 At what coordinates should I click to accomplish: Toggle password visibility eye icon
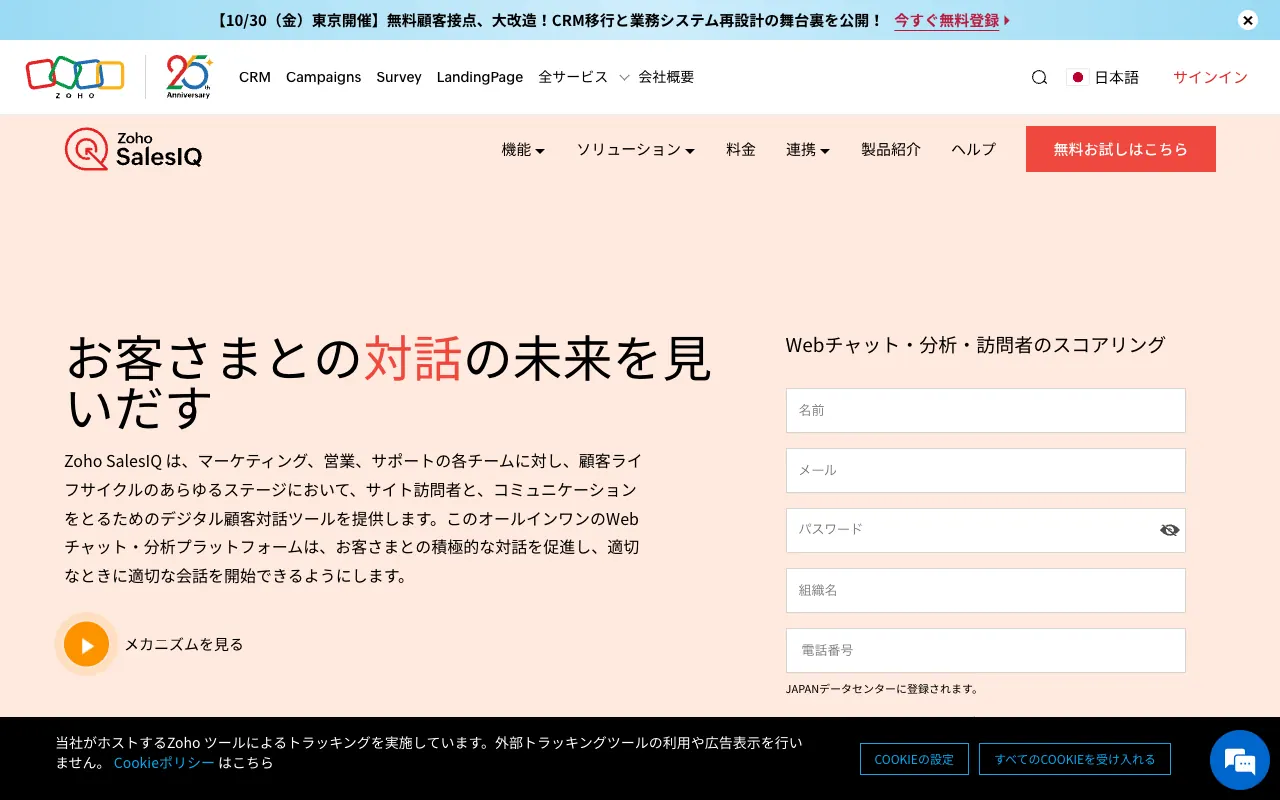coord(1169,530)
